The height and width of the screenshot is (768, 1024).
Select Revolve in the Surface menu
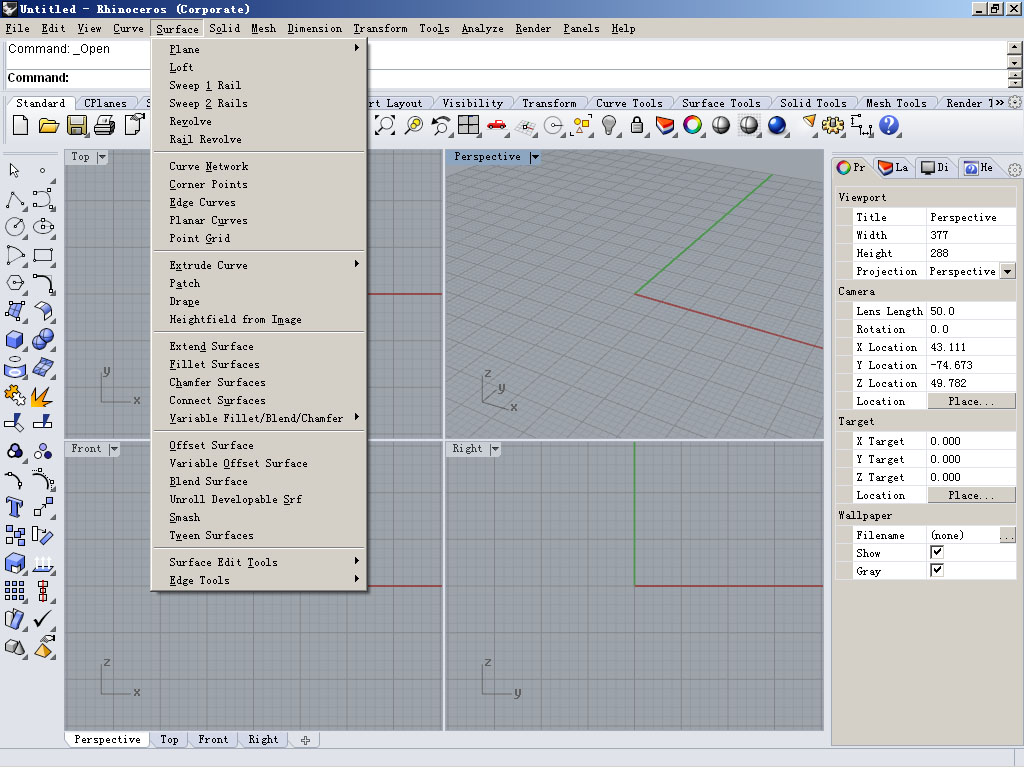[259, 121]
